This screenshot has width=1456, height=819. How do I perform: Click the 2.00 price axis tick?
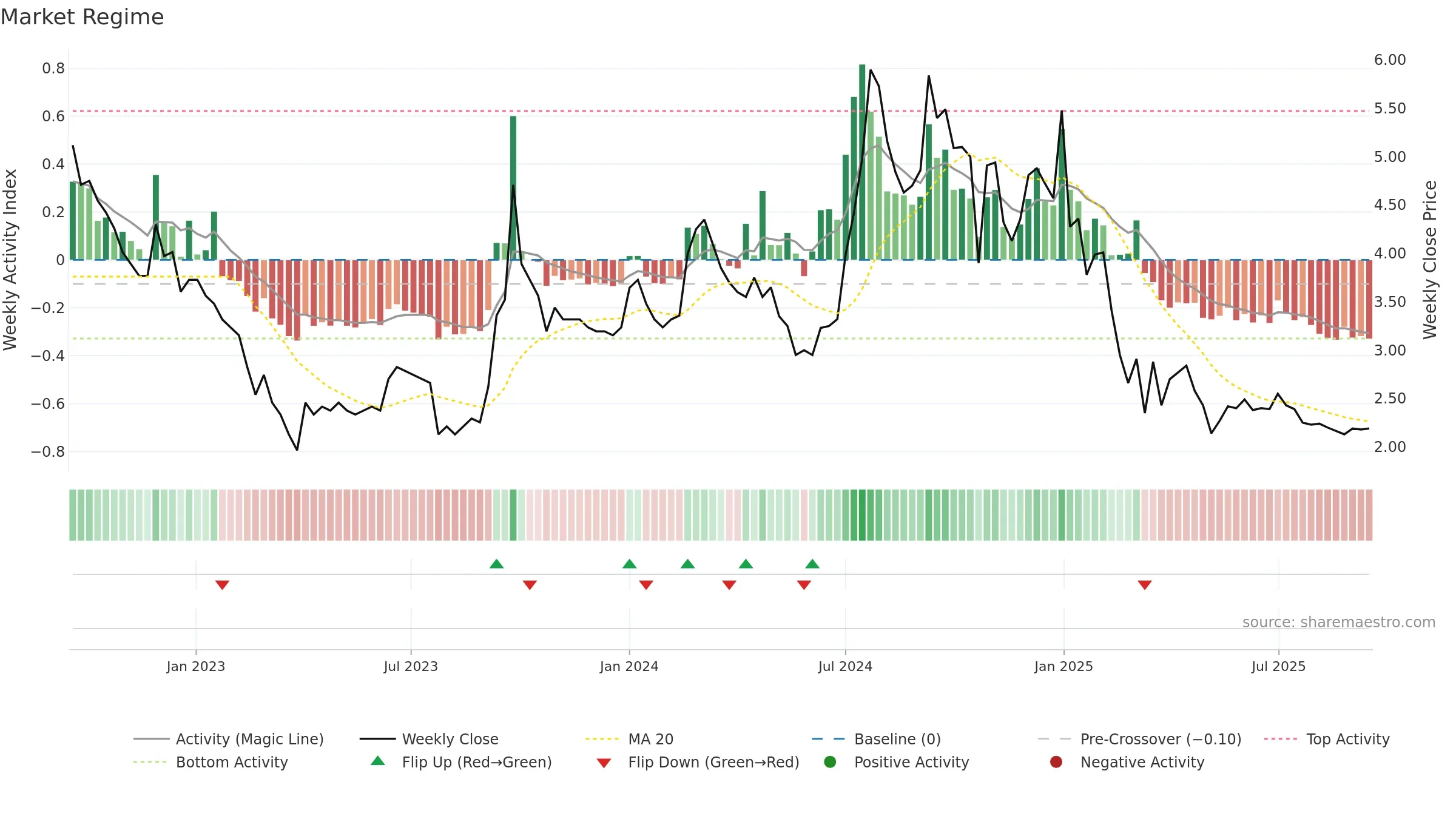(1390, 447)
